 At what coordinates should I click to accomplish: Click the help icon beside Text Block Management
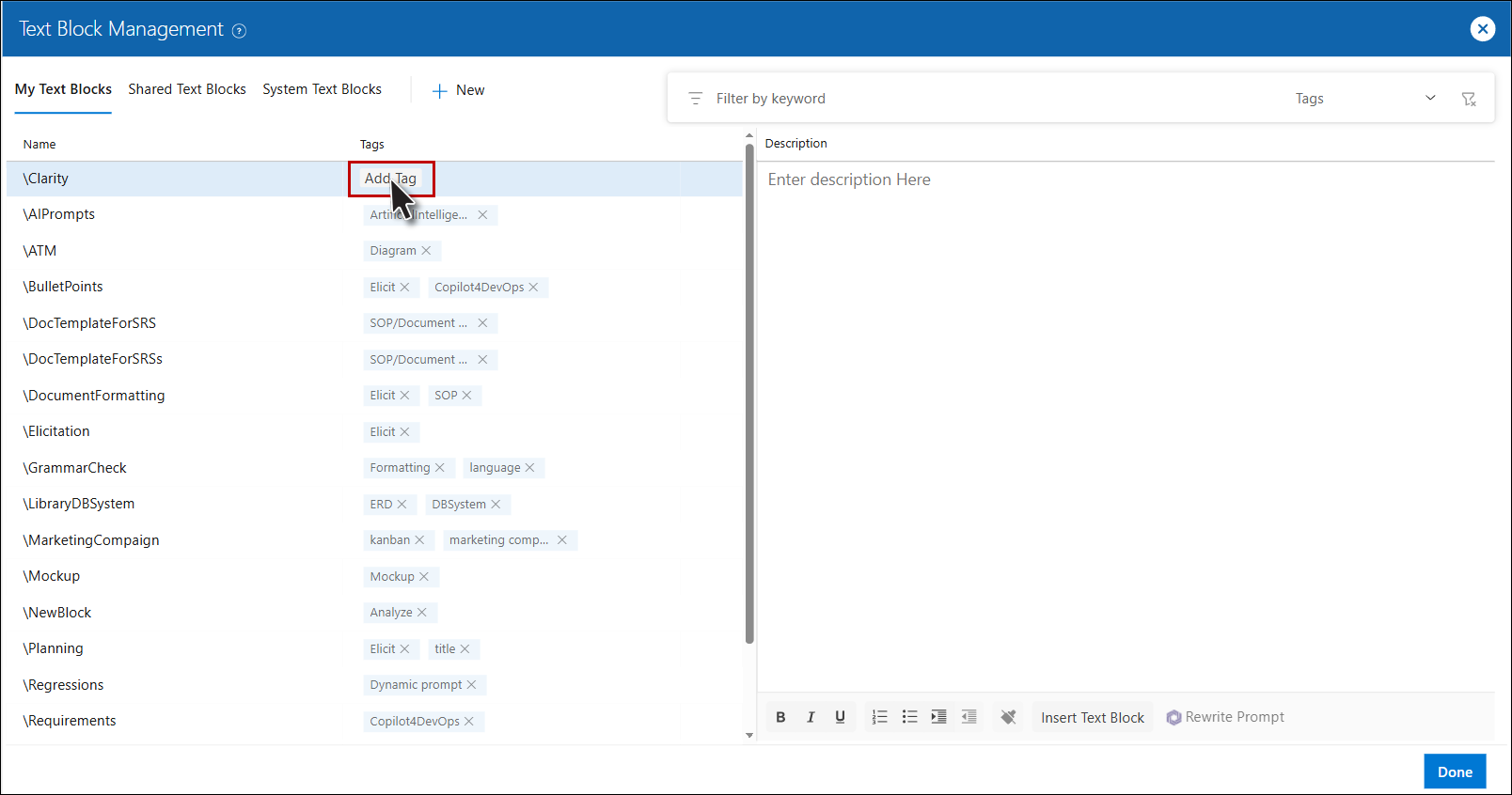240,31
